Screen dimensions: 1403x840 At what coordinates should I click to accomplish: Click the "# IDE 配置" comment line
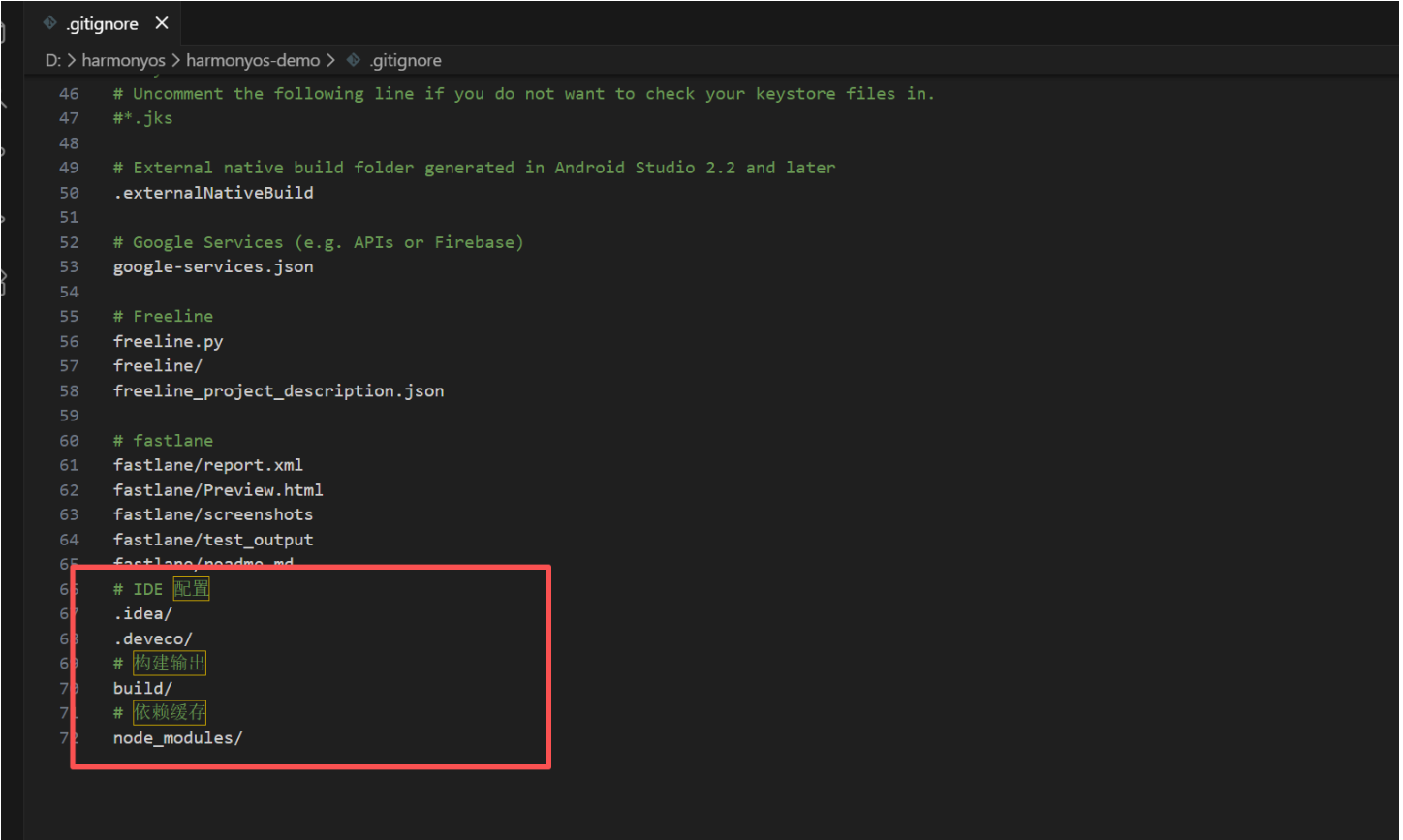pos(162,589)
